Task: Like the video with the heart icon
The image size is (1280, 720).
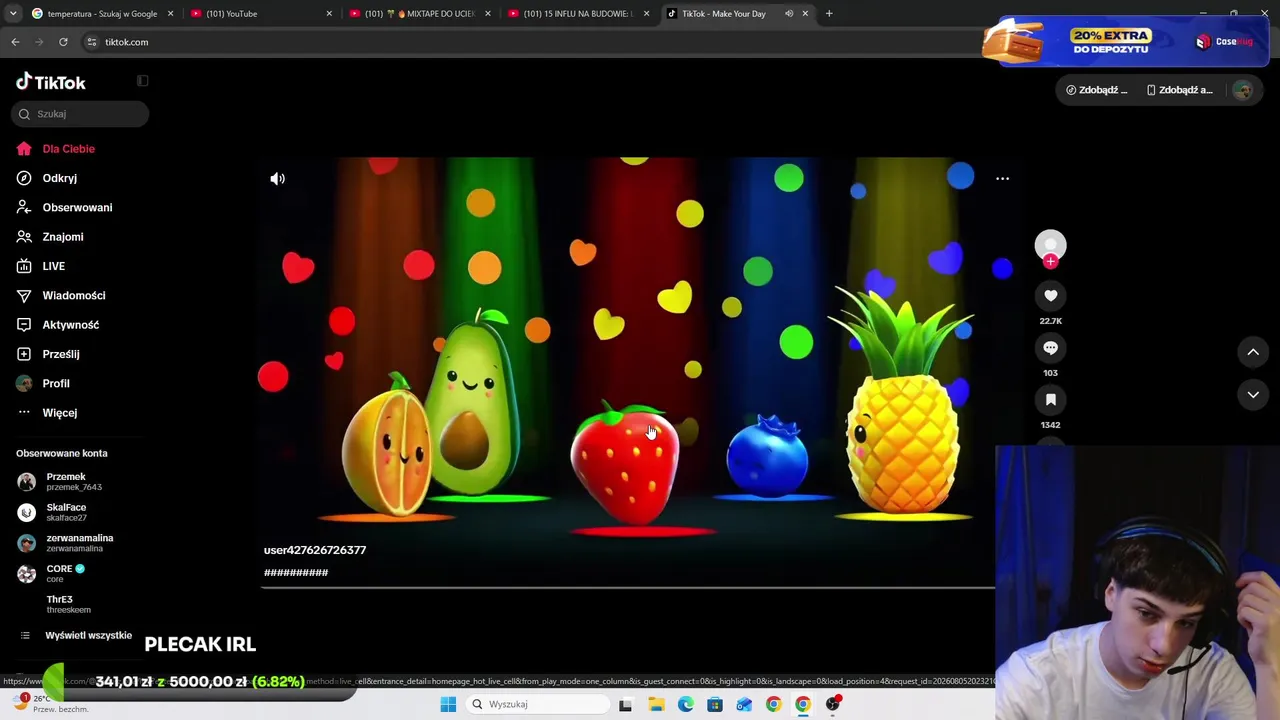Action: pyautogui.click(x=1050, y=296)
